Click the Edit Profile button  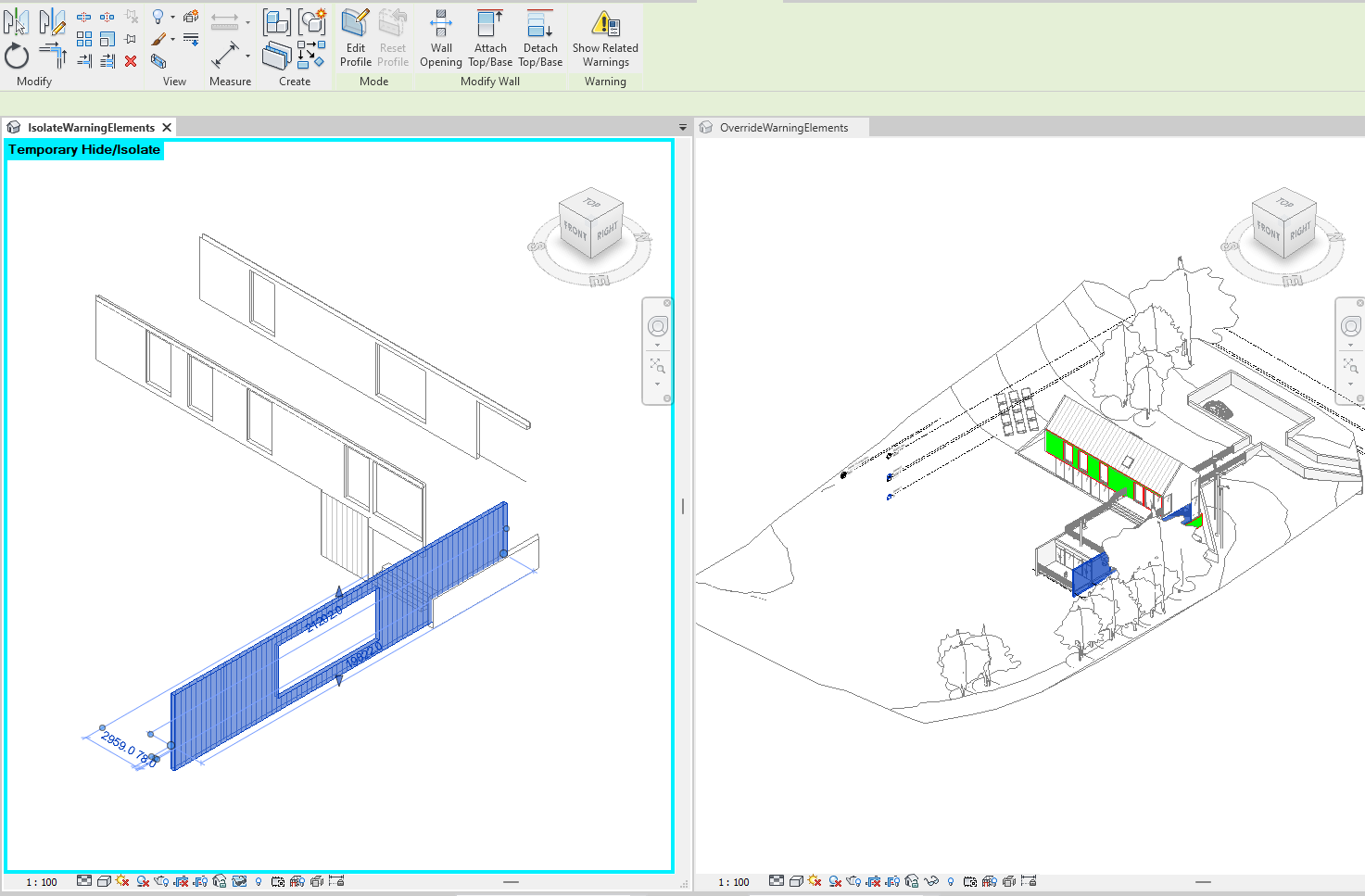[356, 39]
